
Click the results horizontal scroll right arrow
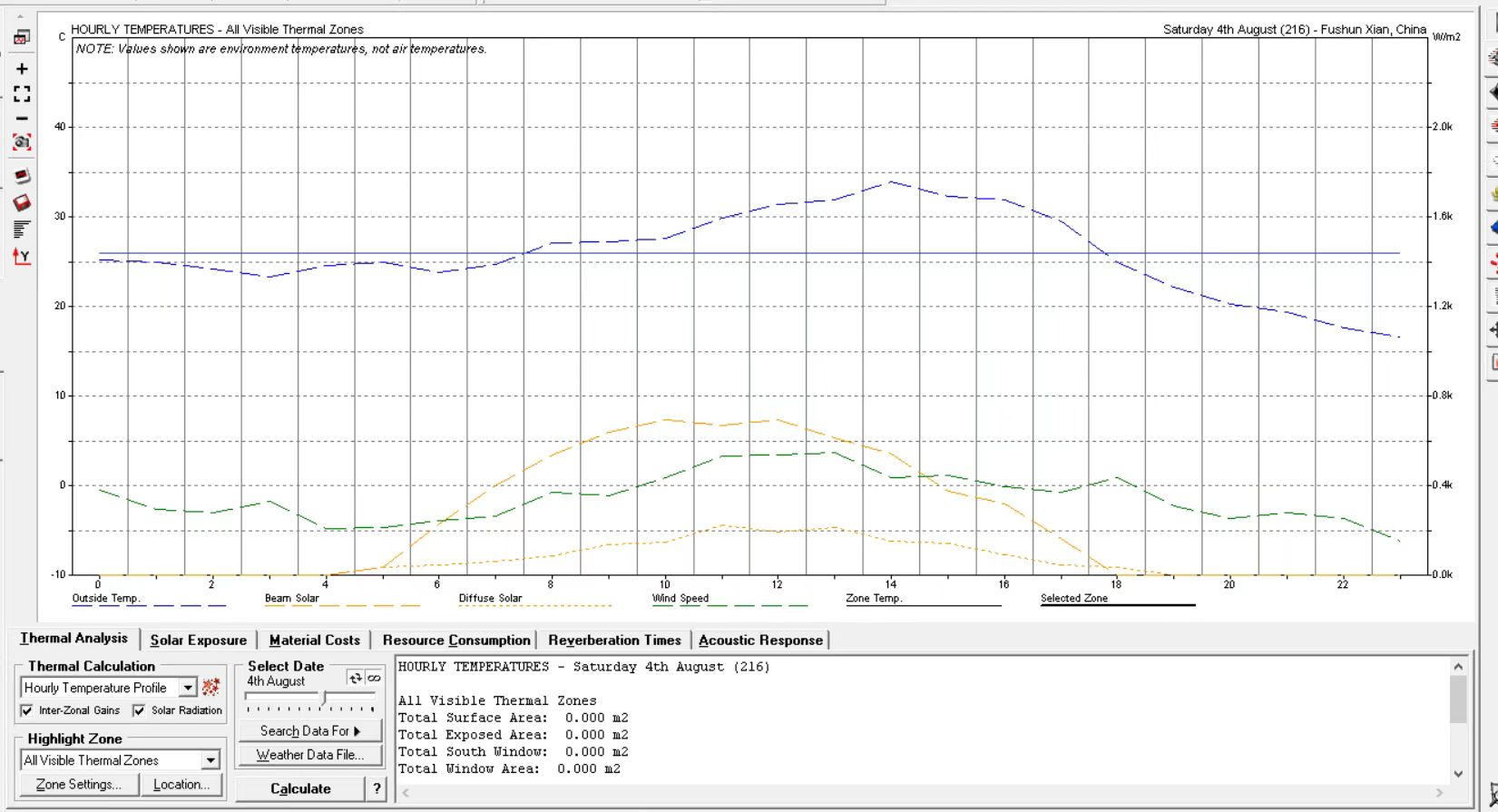[1440, 792]
